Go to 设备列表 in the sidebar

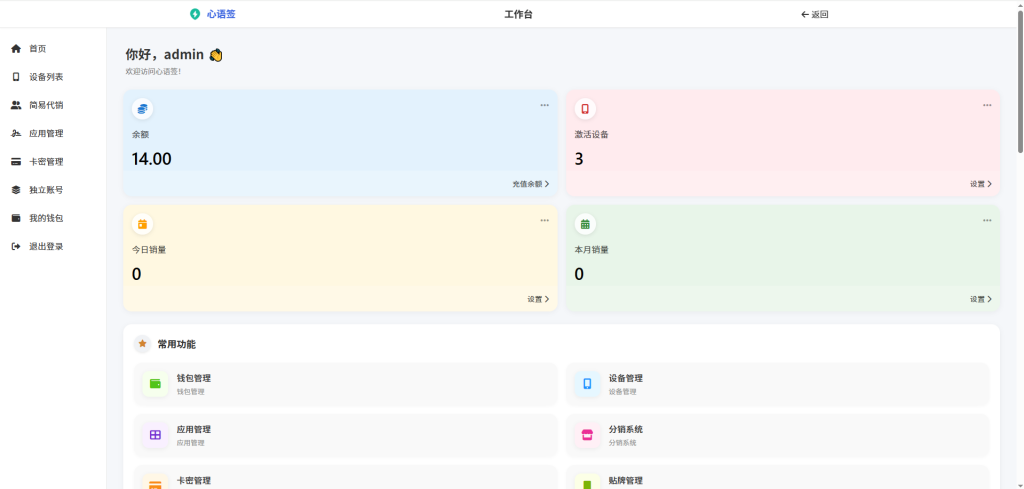click(x=46, y=77)
